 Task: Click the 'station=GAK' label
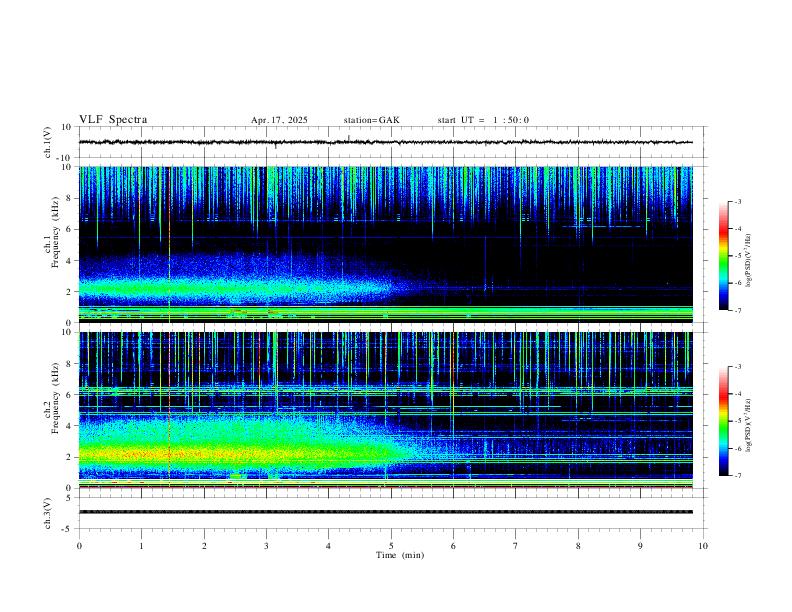tap(371, 120)
